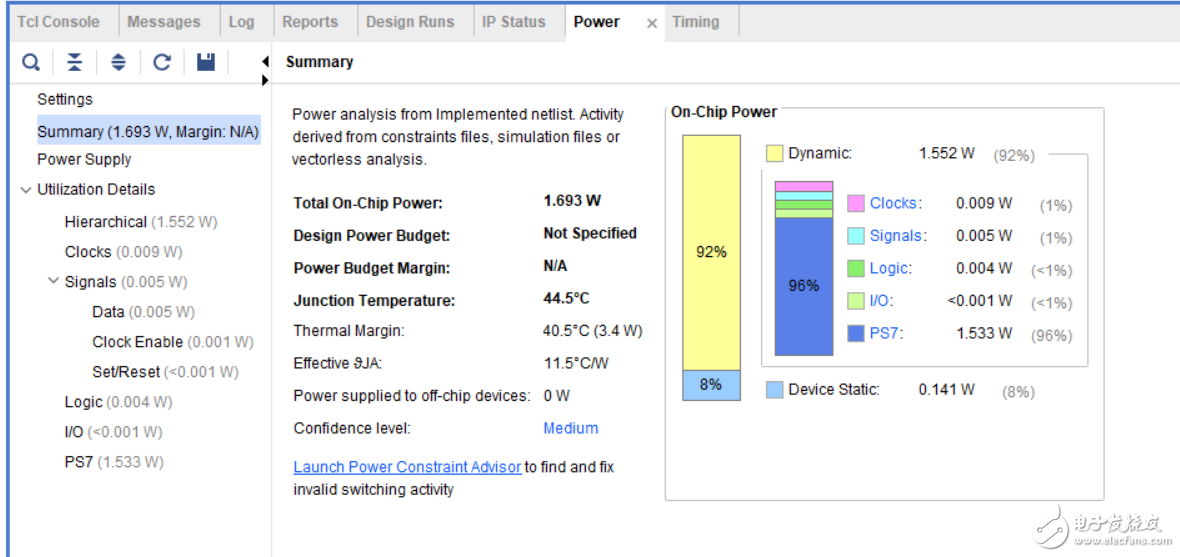The width and height of the screenshot is (1180, 557).
Task: Click the Expand All toolbar icon
Action: (x=118, y=63)
